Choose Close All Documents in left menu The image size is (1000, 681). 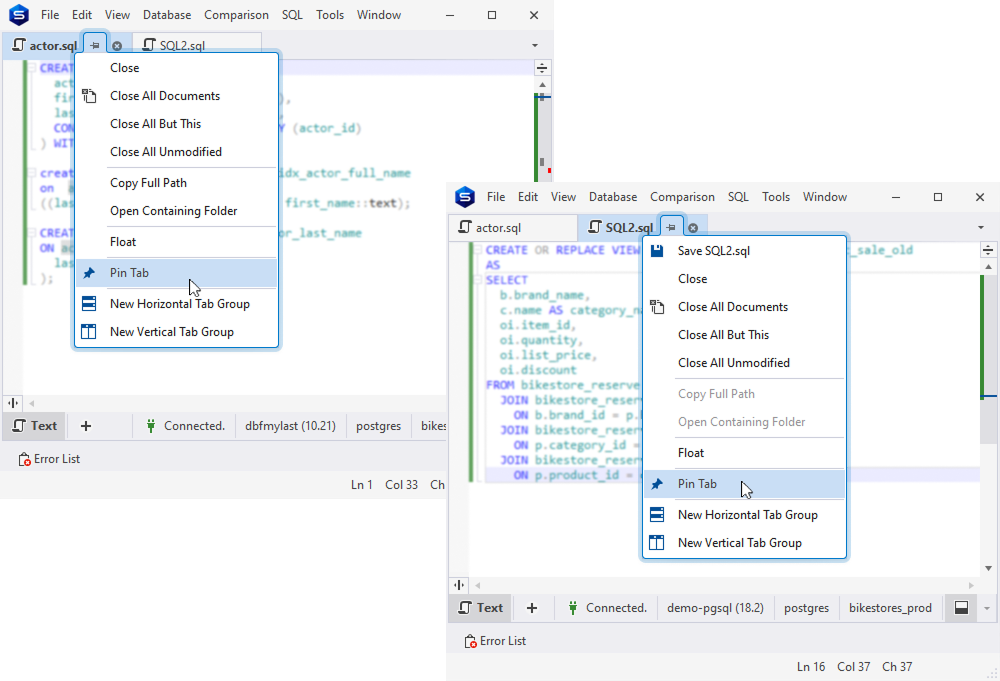click(177, 96)
